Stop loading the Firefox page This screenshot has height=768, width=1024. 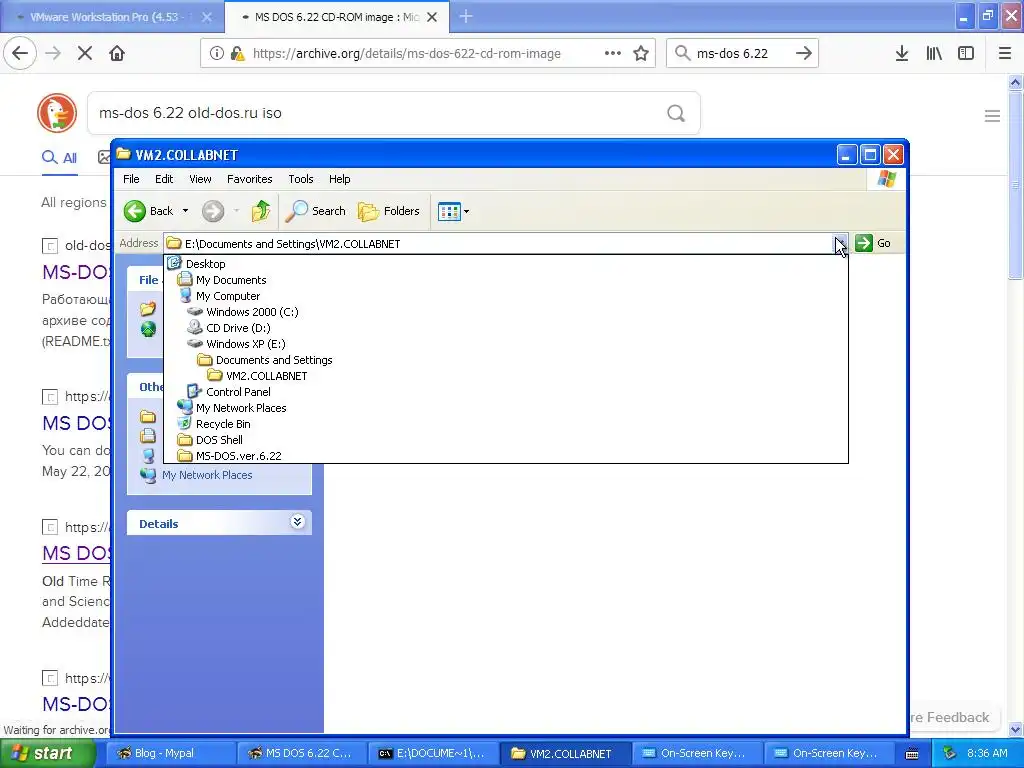pos(85,53)
